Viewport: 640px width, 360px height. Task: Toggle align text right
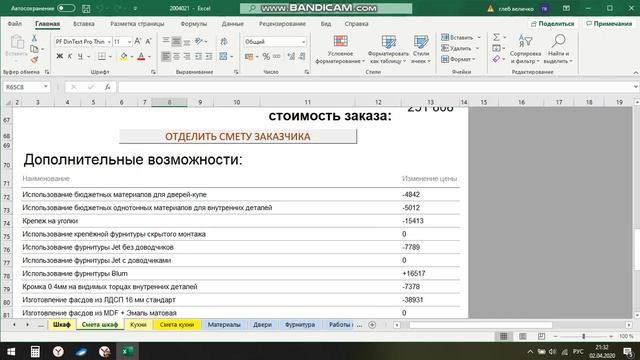tap(187, 56)
